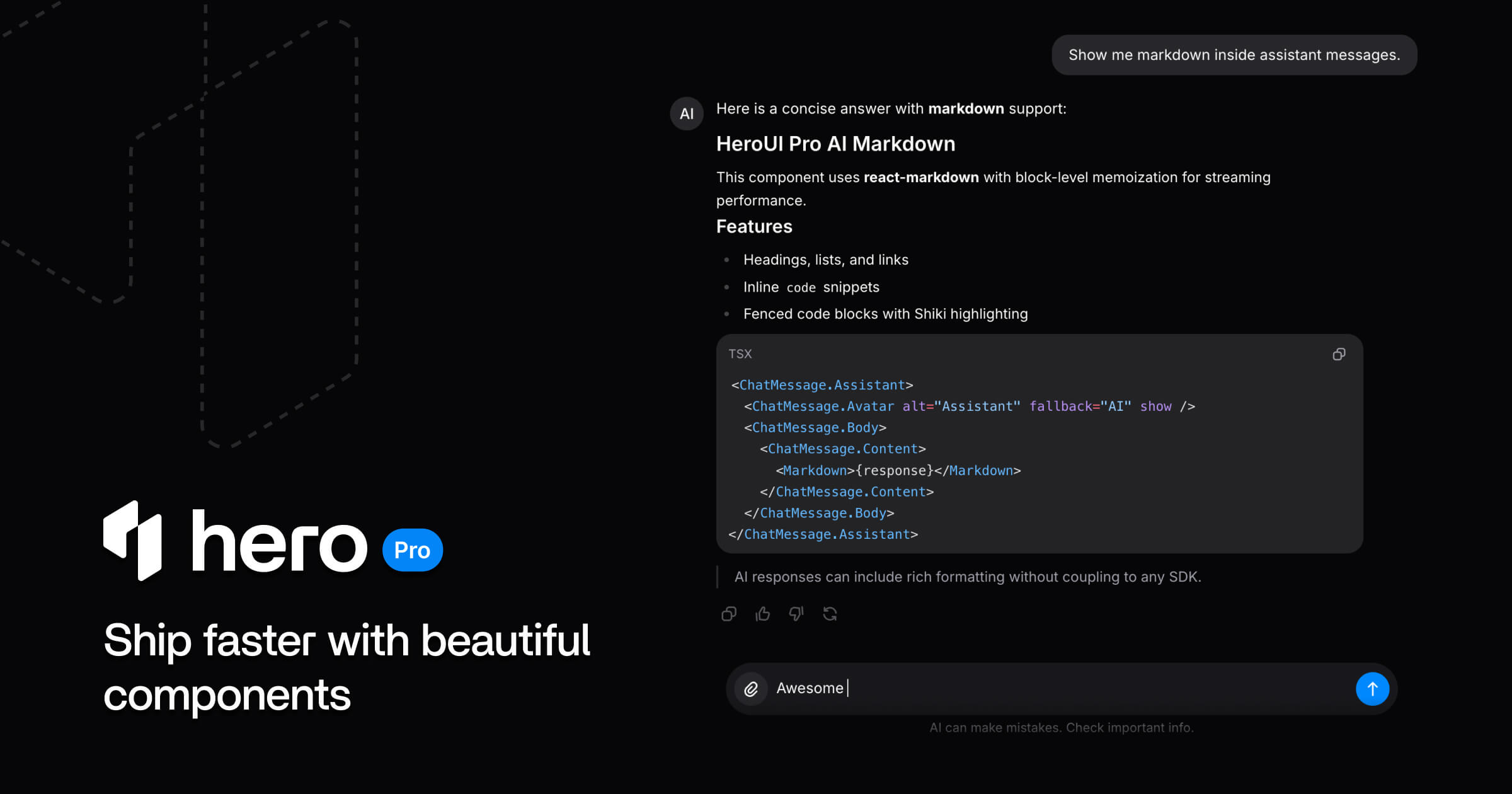Click the blue Pro badge

point(413,550)
